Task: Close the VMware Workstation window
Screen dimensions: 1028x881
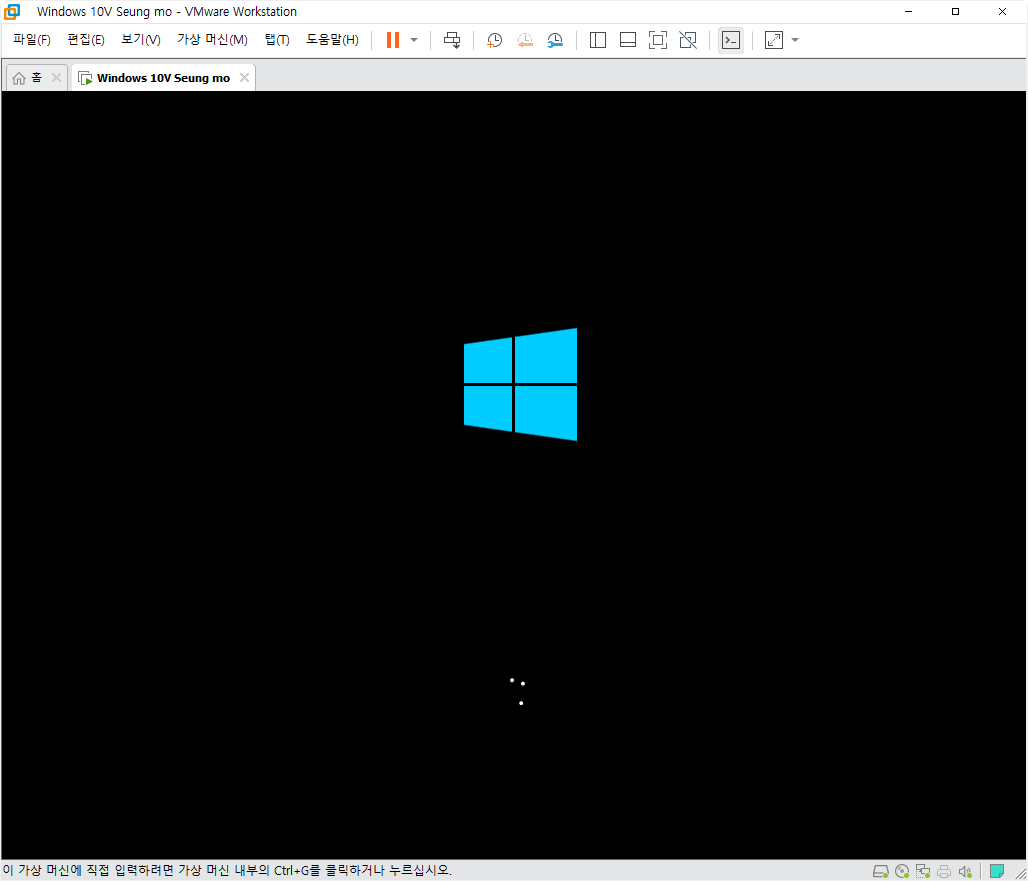Action: point(1002,12)
